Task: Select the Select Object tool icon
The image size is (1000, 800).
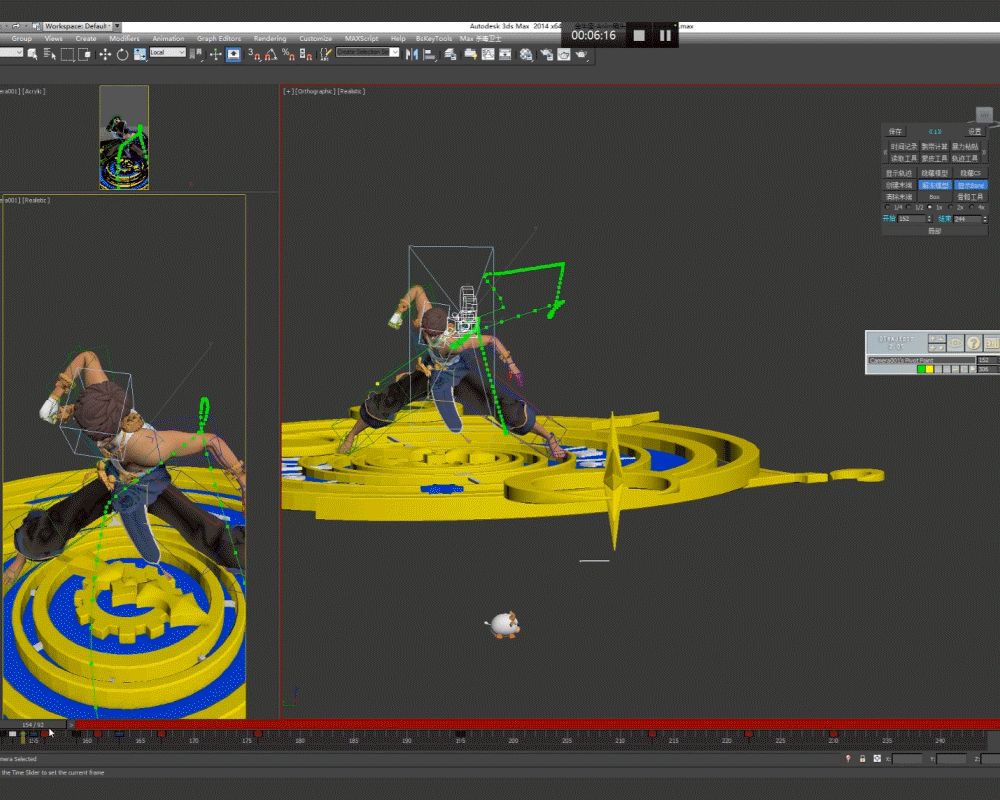Action: point(33,55)
